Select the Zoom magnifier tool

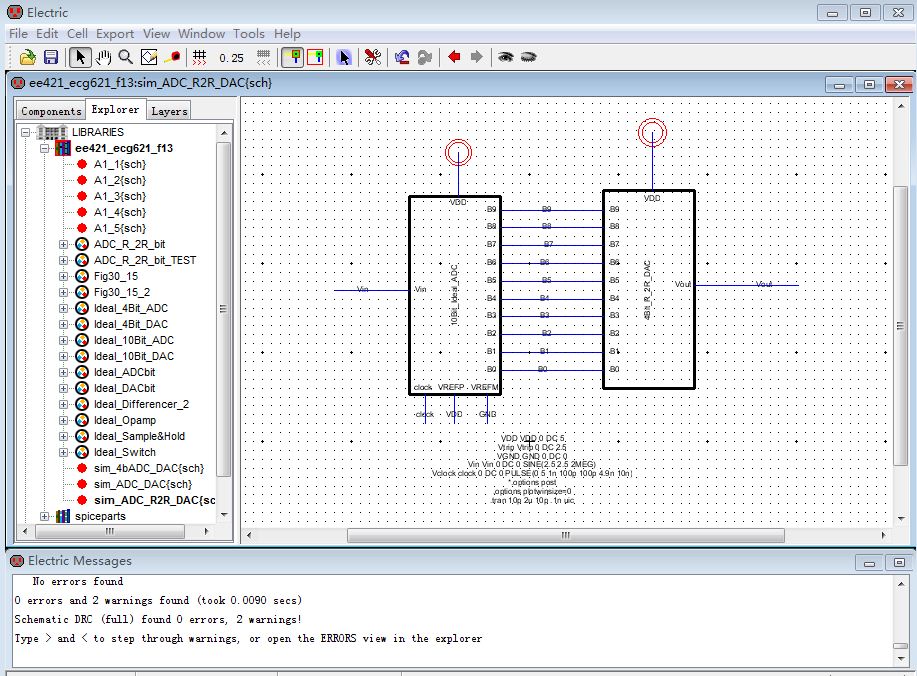126,57
